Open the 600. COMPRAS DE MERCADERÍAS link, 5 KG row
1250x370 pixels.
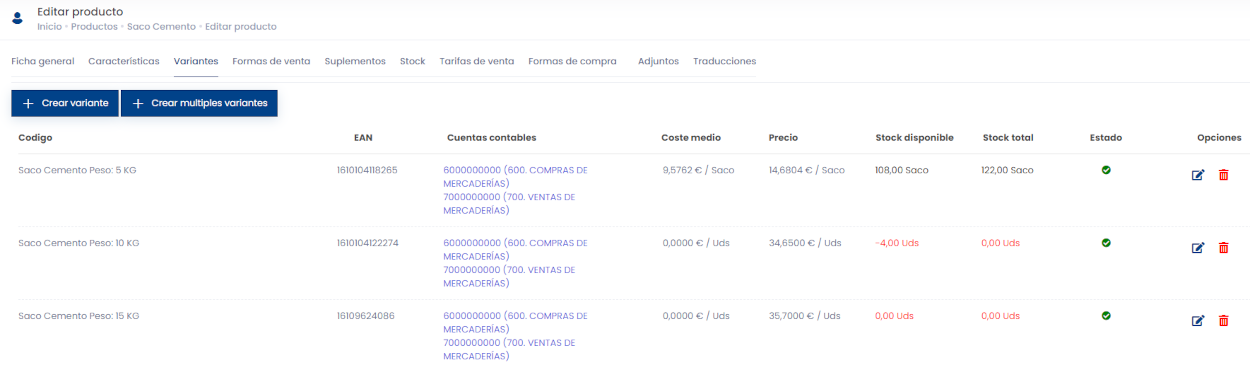pyautogui.click(x=515, y=177)
